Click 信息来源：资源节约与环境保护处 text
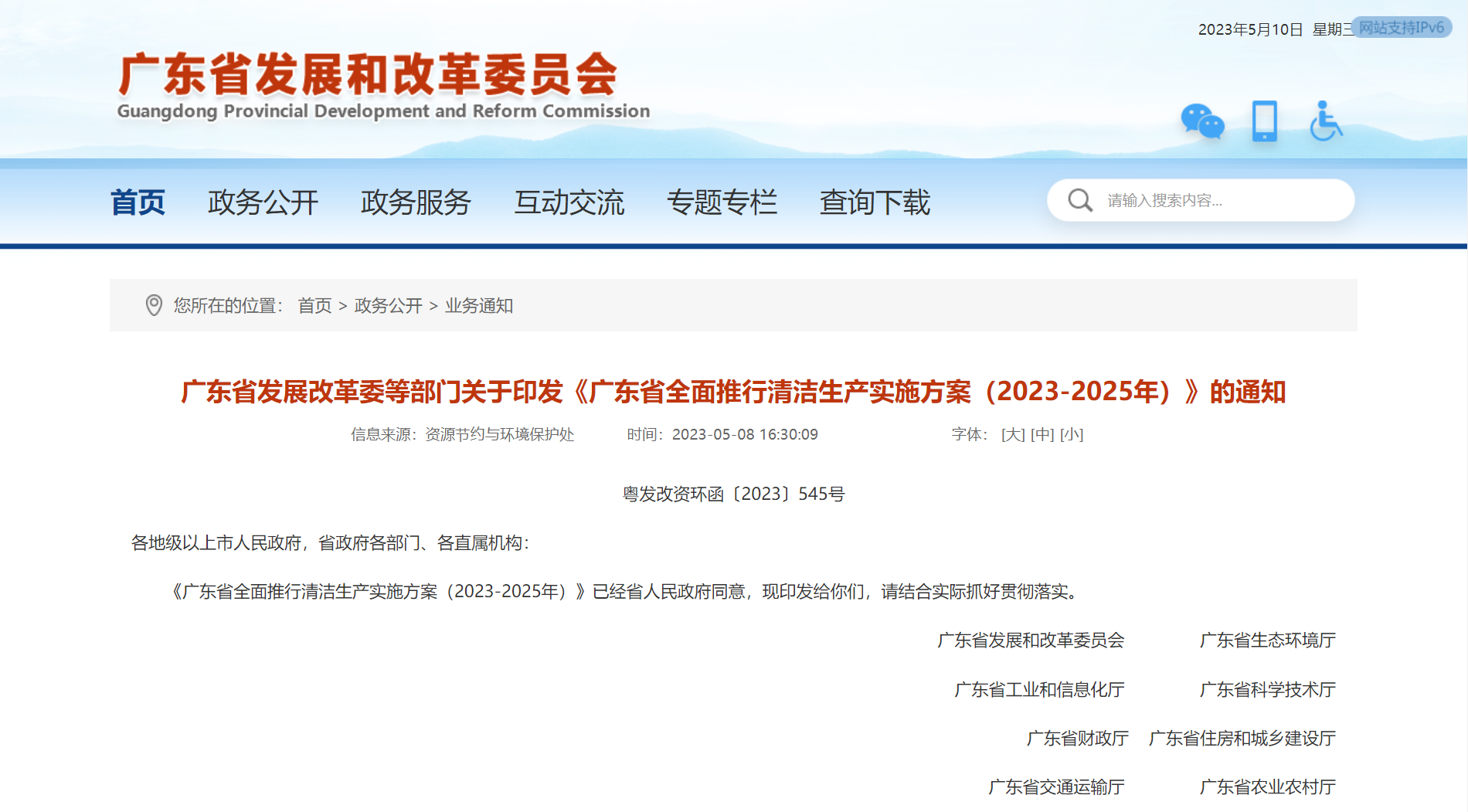 pyautogui.click(x=462, y=435)
